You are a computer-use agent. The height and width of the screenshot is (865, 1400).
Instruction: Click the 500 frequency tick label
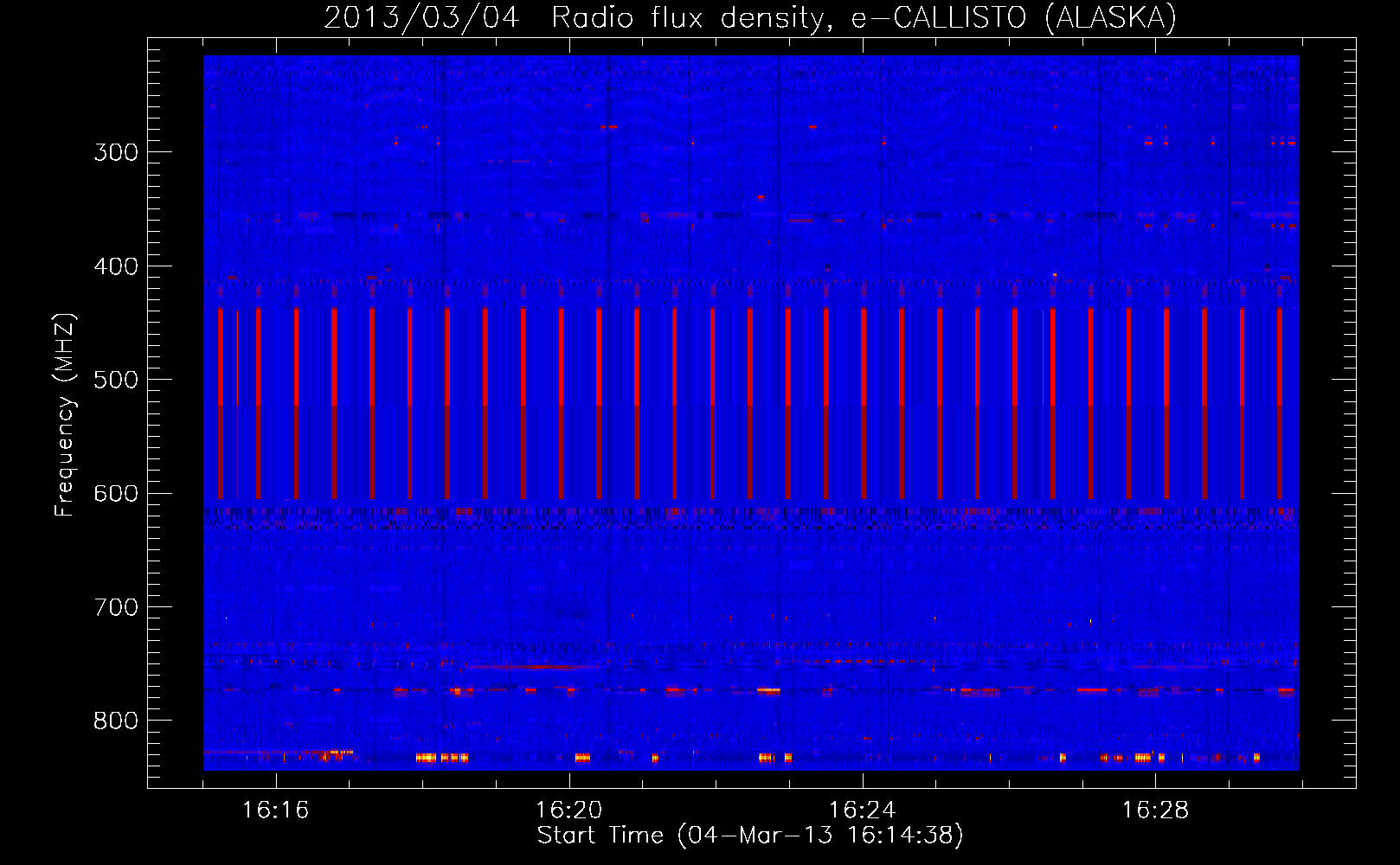coord(116,380)
